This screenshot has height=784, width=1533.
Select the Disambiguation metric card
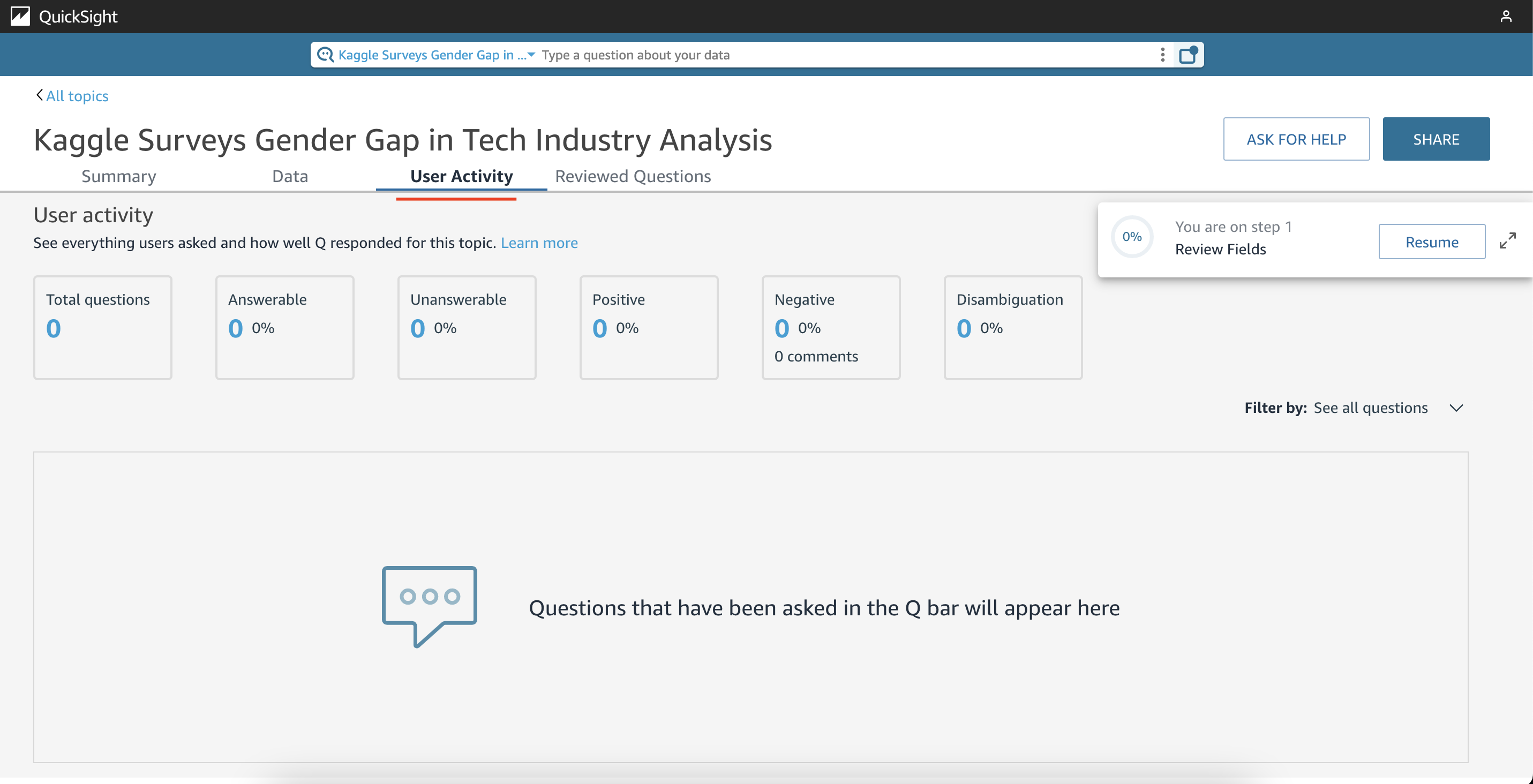click(1013, 327)
